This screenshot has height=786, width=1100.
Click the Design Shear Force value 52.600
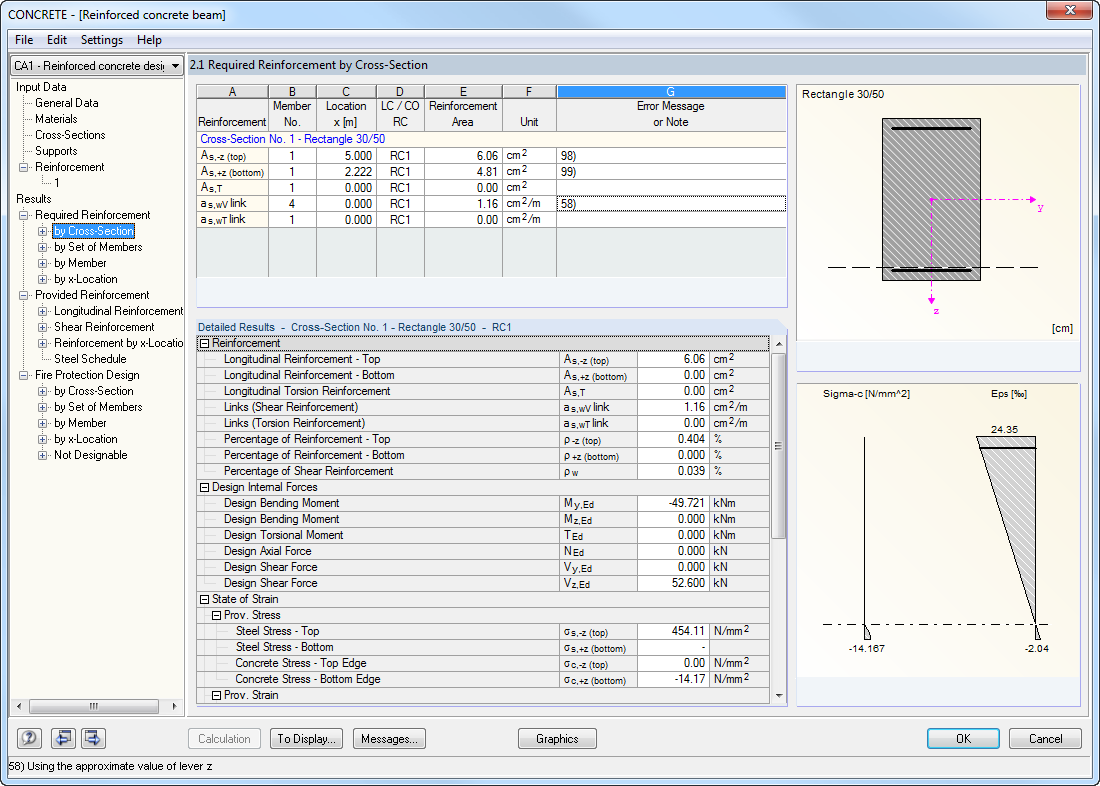click(673, 583)
